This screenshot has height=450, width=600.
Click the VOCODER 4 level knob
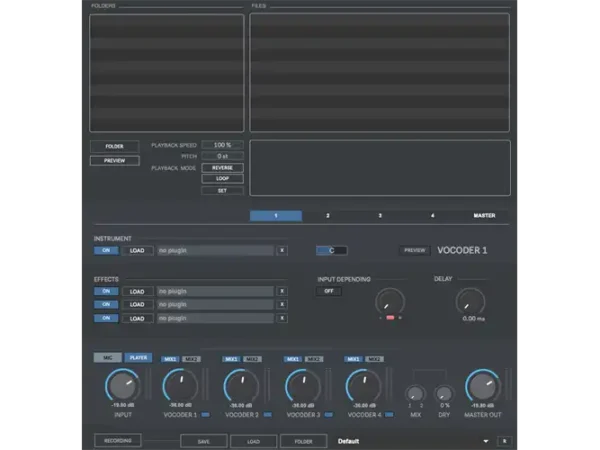point(363,385)
